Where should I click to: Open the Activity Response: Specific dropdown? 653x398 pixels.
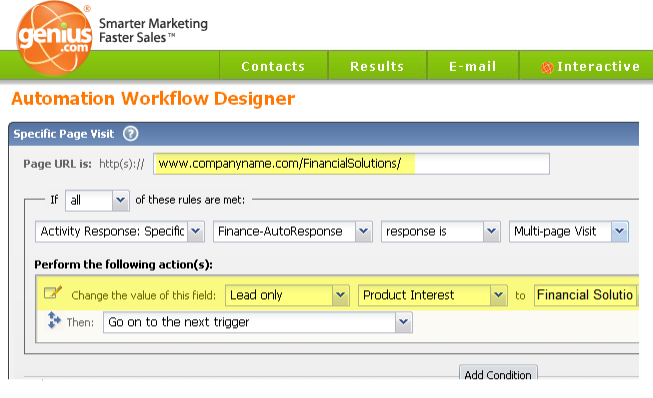pos(120,231)
